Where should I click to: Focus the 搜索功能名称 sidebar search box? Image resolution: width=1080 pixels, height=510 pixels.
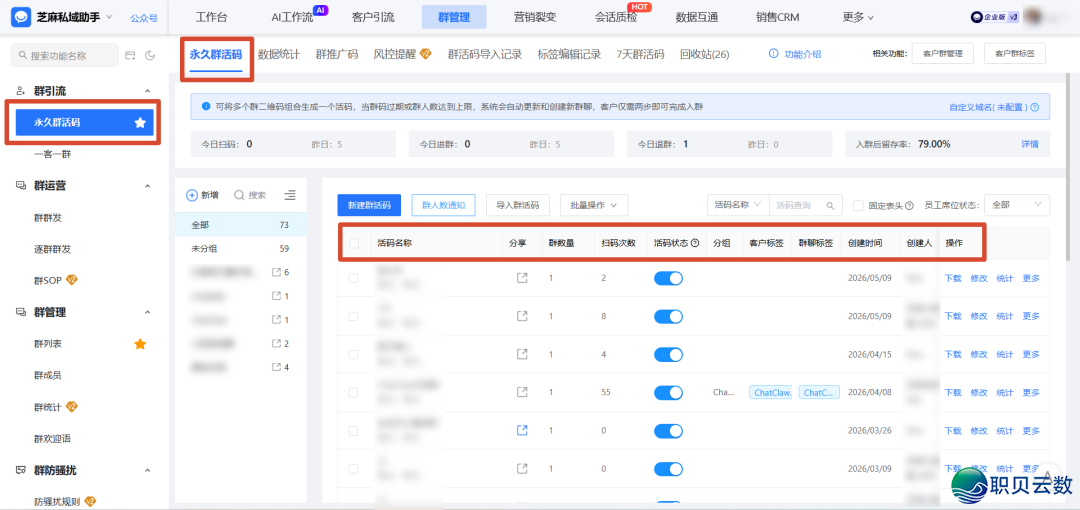point(65,55)
